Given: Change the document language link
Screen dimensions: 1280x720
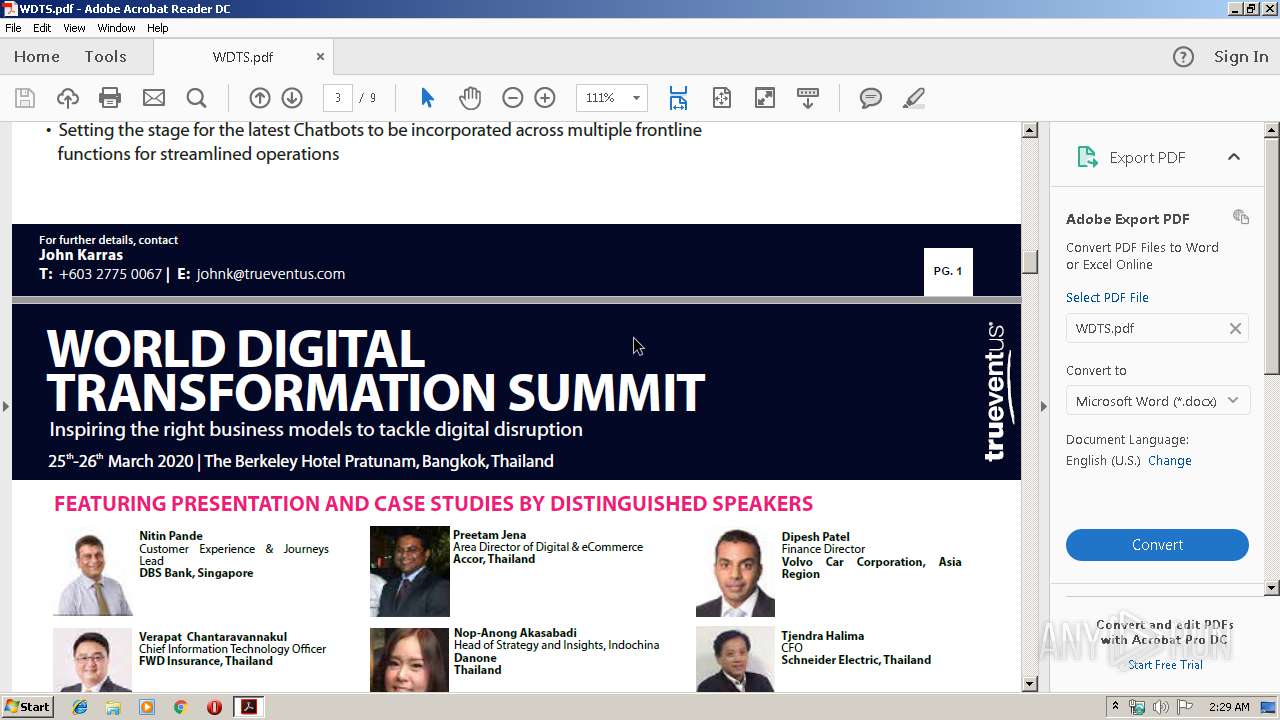Looking at the screenshot, I should pyautogui.click(x=1170, y=461).
